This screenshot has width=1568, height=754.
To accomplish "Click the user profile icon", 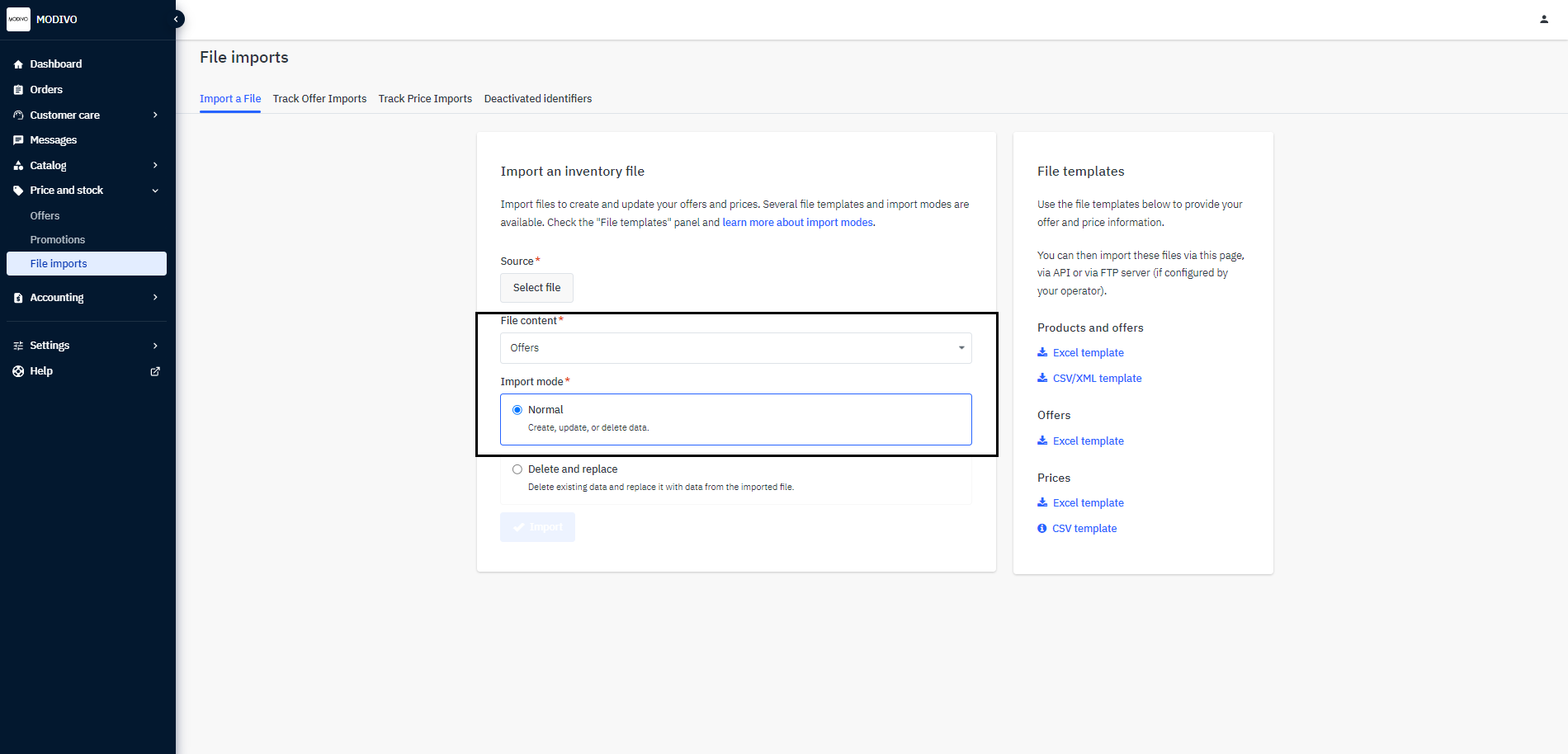I will coord(1543,19).
